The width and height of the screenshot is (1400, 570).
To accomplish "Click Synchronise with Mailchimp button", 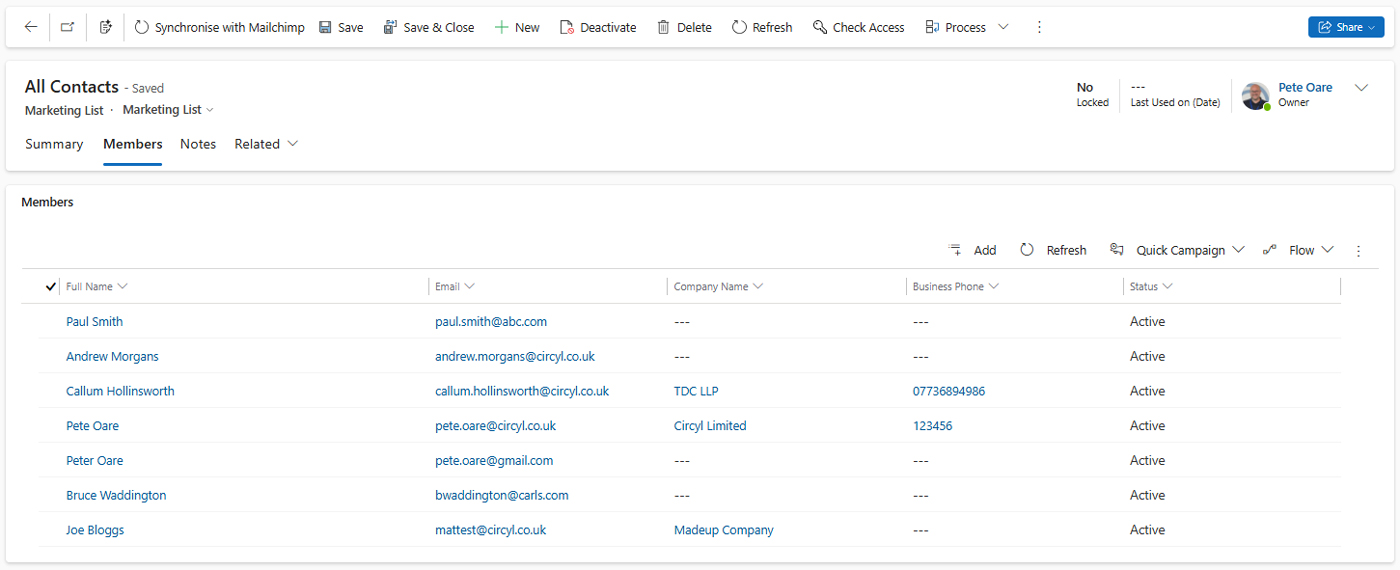I will click(219, 27).
